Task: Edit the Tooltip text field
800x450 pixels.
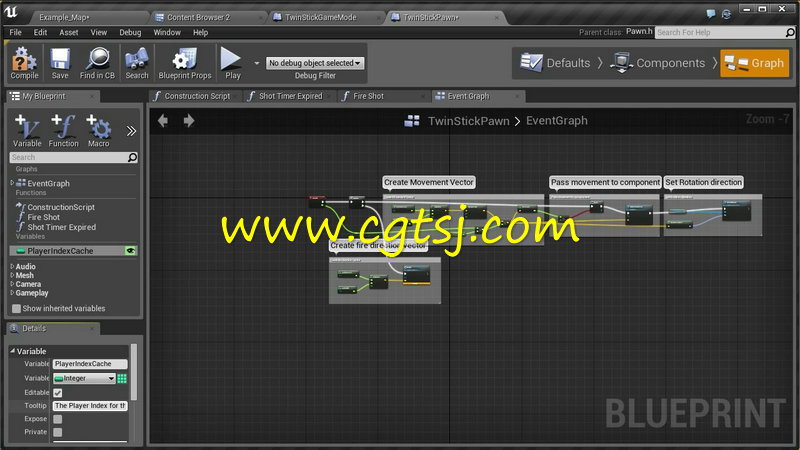Action: pos(90,406)
